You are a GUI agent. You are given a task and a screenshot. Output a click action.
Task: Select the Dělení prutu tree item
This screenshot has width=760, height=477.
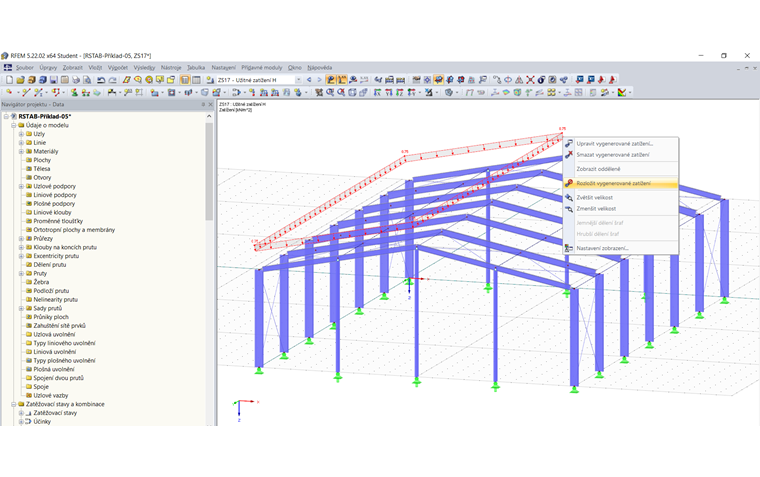(49, 265)
